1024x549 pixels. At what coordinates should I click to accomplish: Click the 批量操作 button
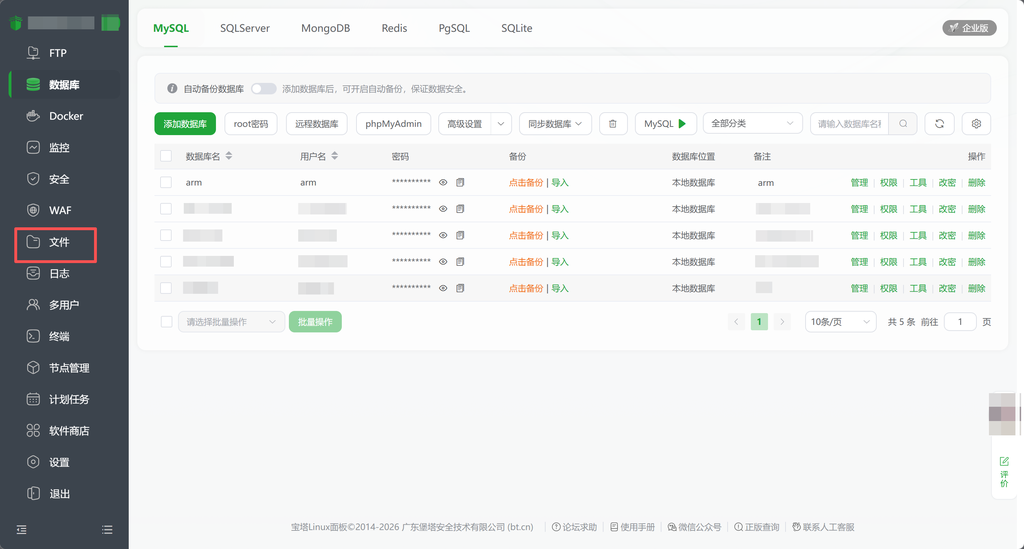coord(315,322)
